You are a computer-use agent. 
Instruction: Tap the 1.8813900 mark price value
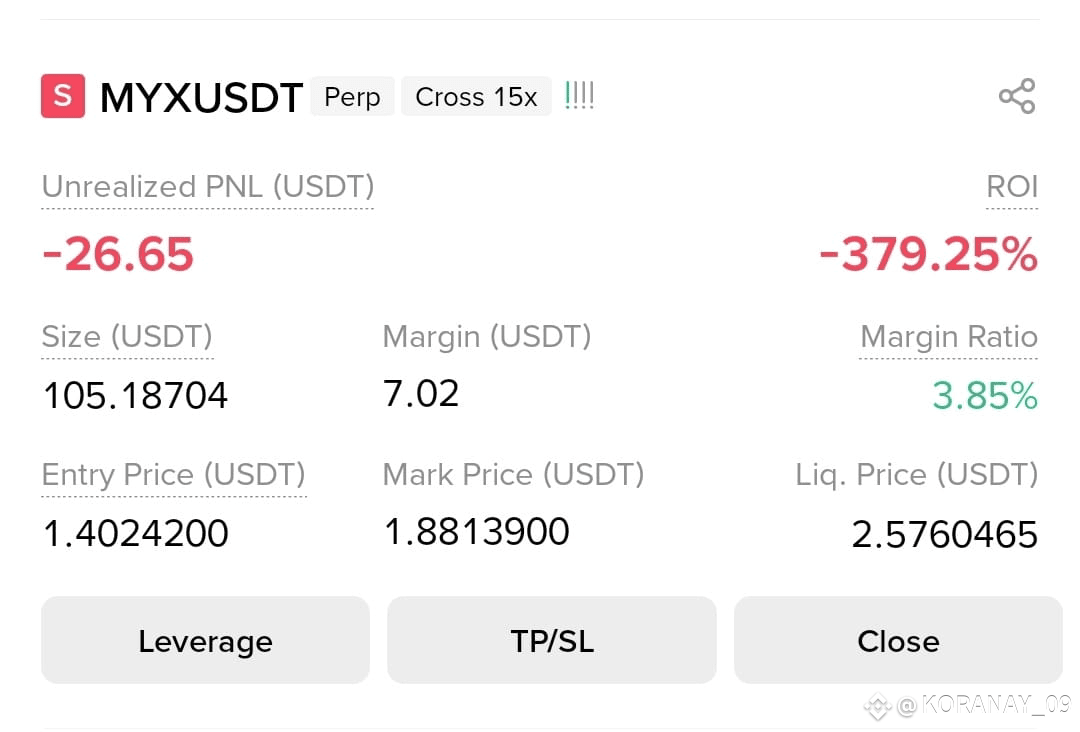477,531
